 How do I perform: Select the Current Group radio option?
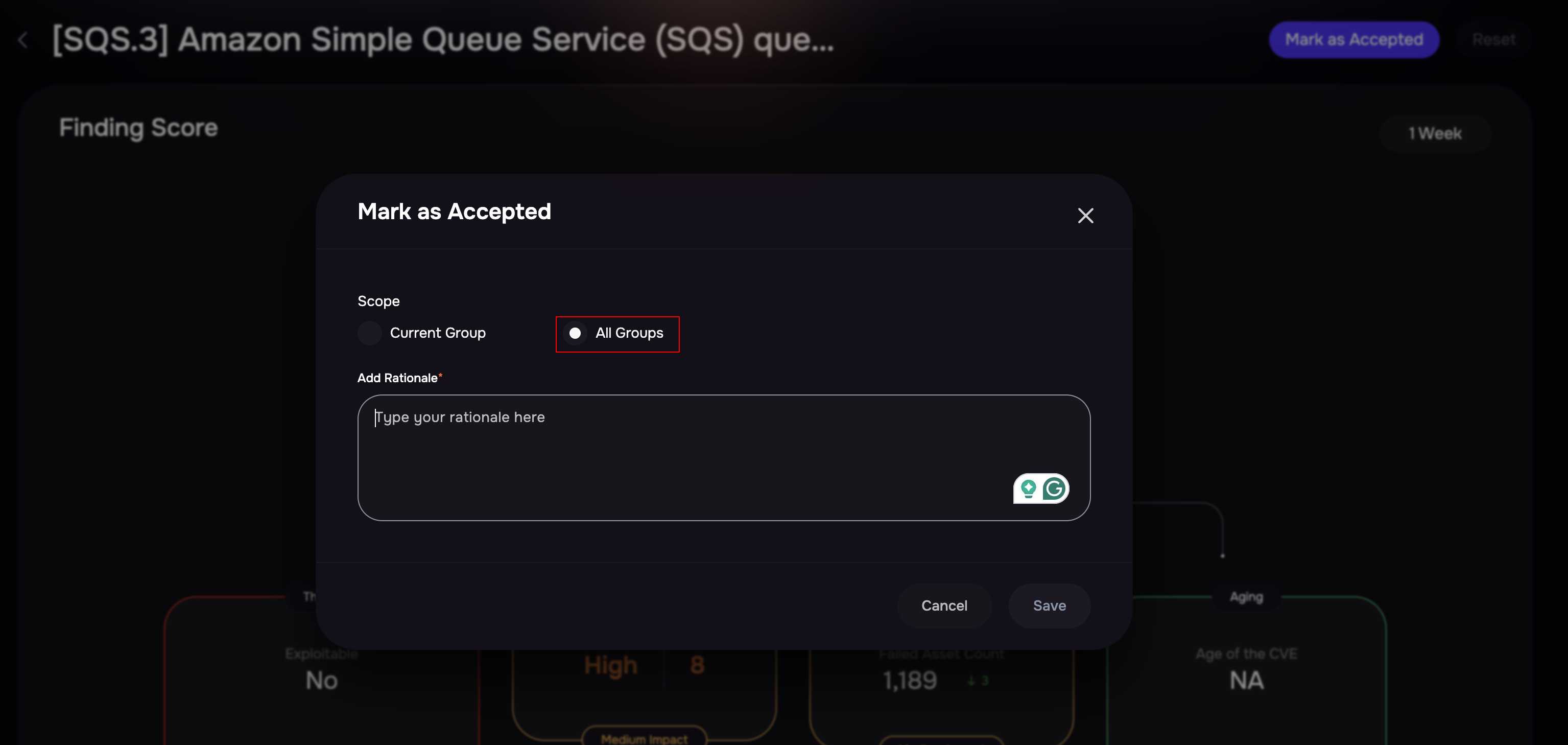[x=369, y=333]
